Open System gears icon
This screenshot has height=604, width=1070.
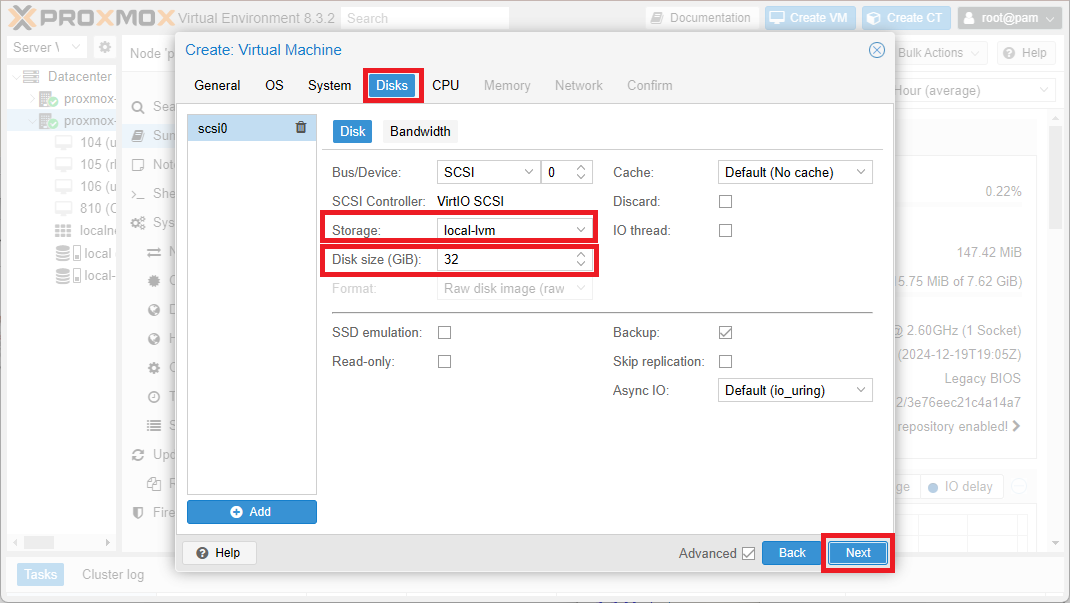(x=138, y=223)
